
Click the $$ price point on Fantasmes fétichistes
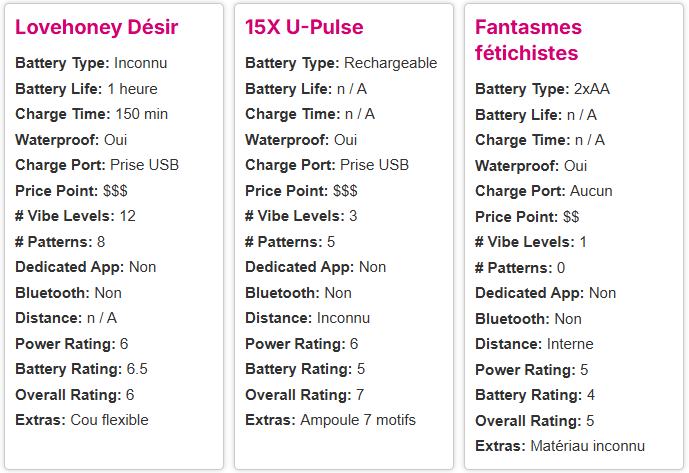[x=571, y=216]
